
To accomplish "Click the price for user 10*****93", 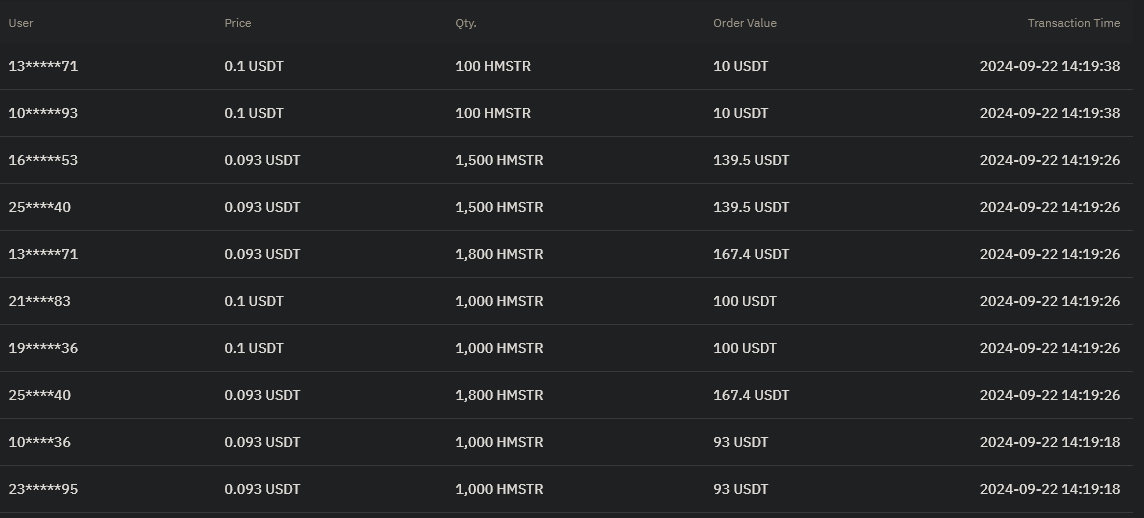I will pos(254,113).
